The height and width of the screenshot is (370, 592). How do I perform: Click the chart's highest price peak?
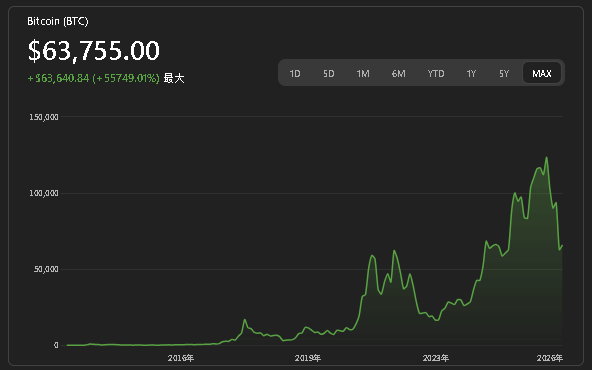(x=546, y=158)
